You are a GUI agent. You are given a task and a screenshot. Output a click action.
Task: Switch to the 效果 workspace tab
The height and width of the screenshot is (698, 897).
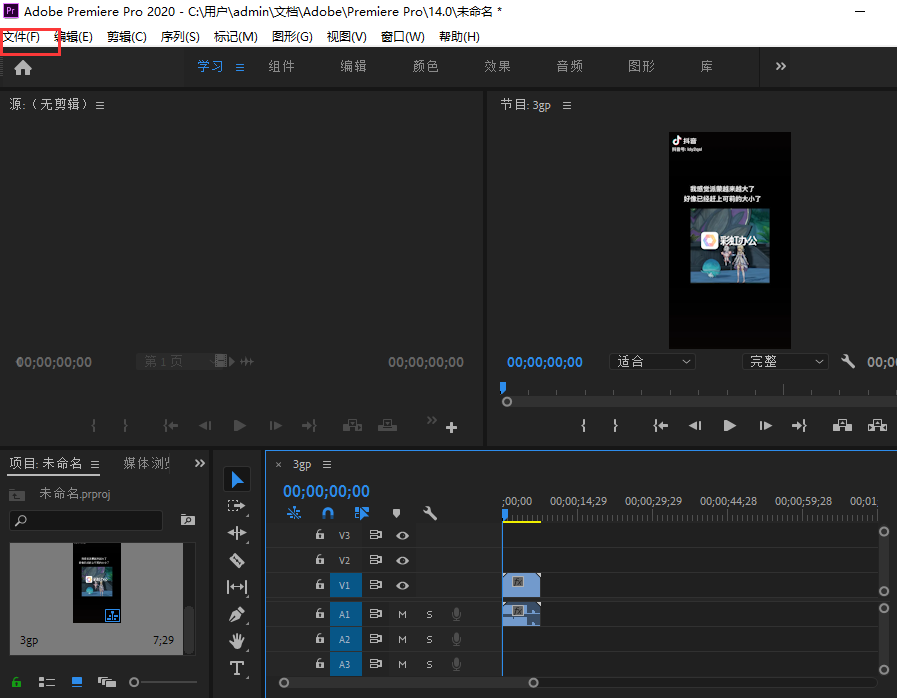tap(497, 67)
